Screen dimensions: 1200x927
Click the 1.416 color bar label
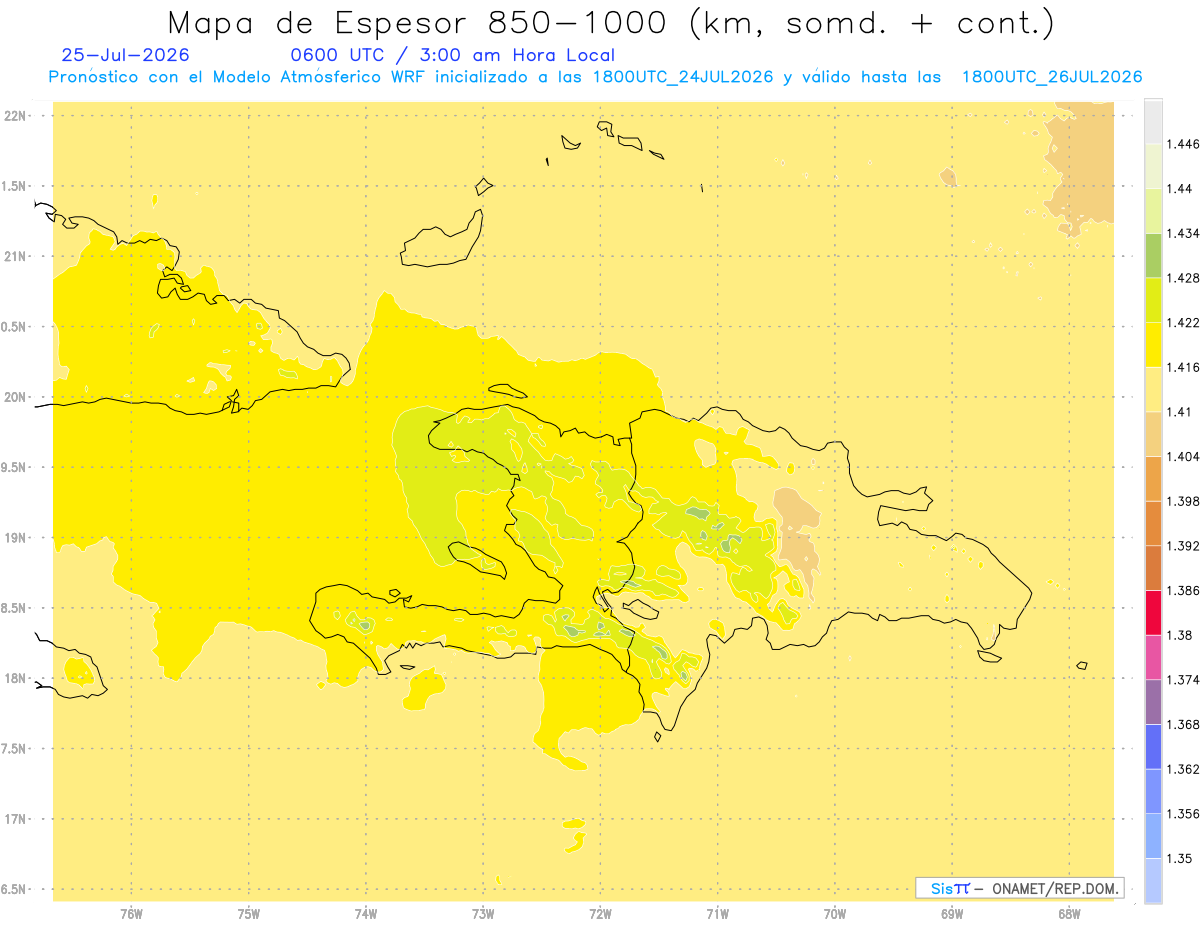[1183, 367]
